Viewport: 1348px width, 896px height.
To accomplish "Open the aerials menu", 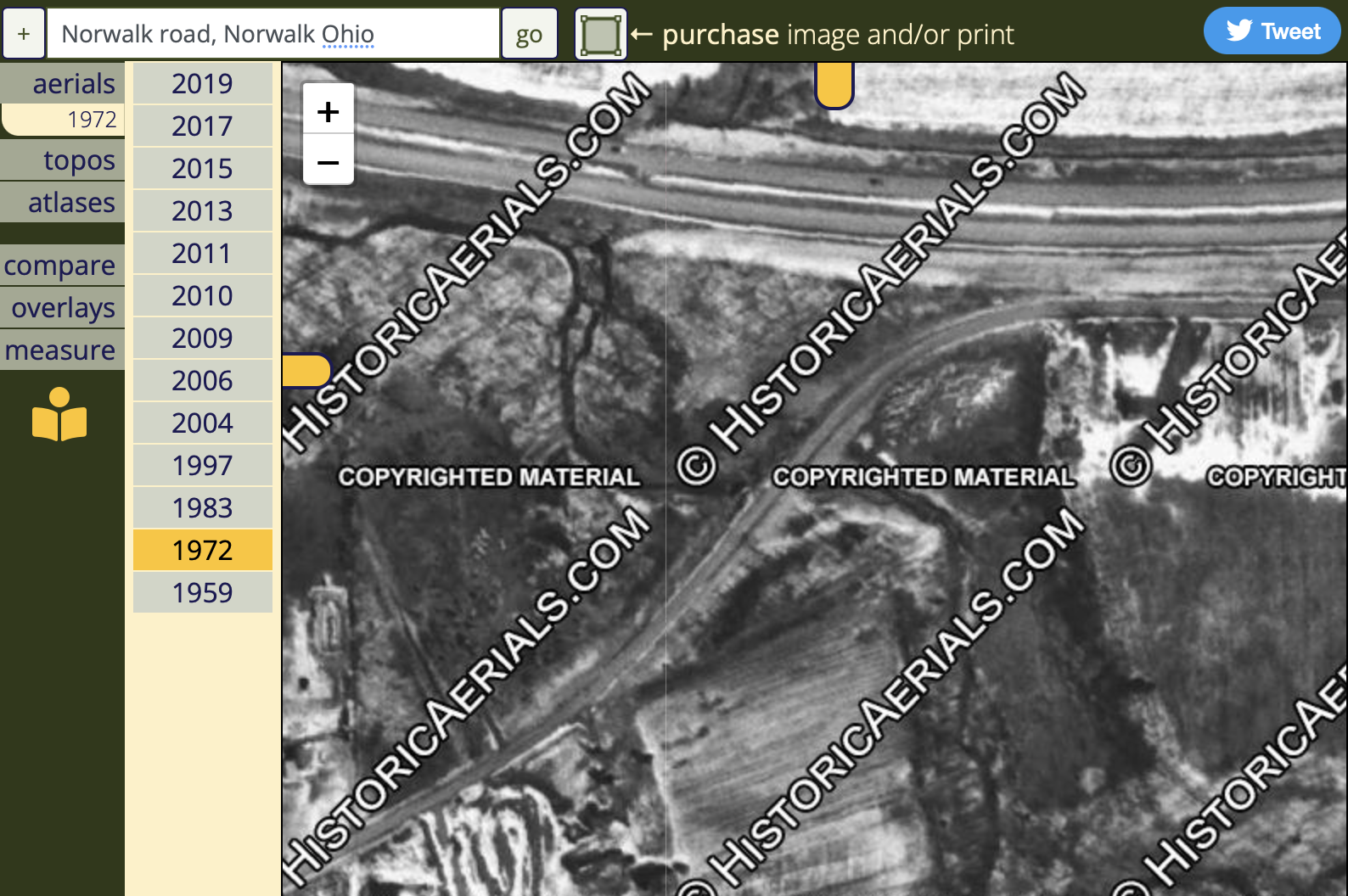I will [x=63, y=83].
